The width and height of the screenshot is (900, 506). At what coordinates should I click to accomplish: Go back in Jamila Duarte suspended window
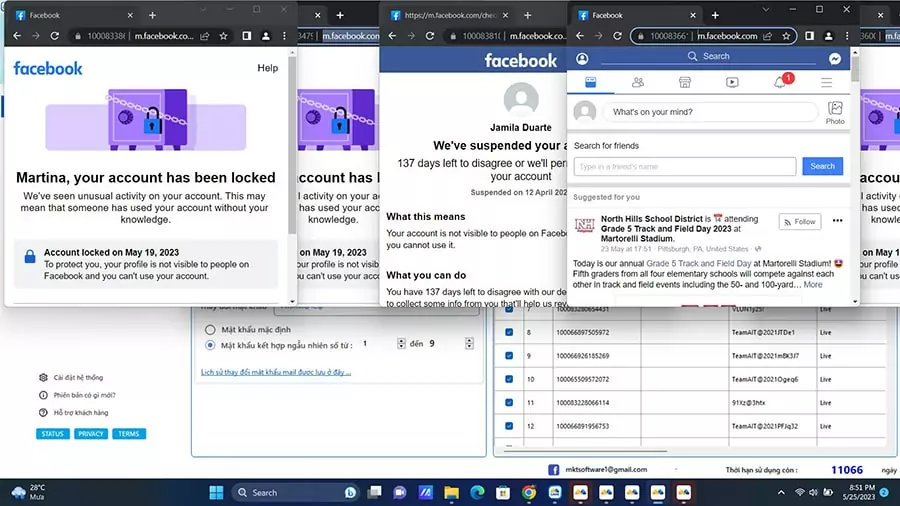392,36
